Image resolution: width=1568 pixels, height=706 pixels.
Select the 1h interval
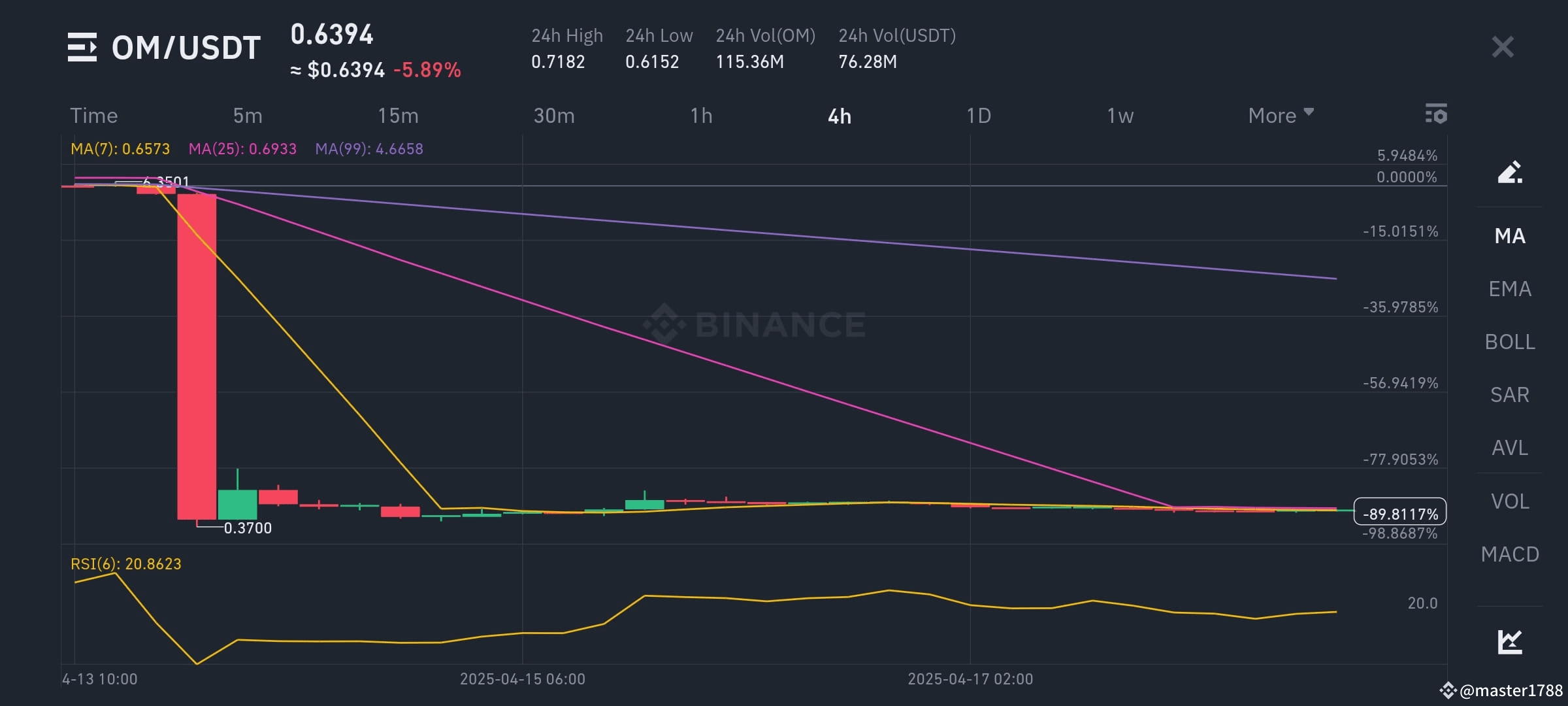click(701, 116)
